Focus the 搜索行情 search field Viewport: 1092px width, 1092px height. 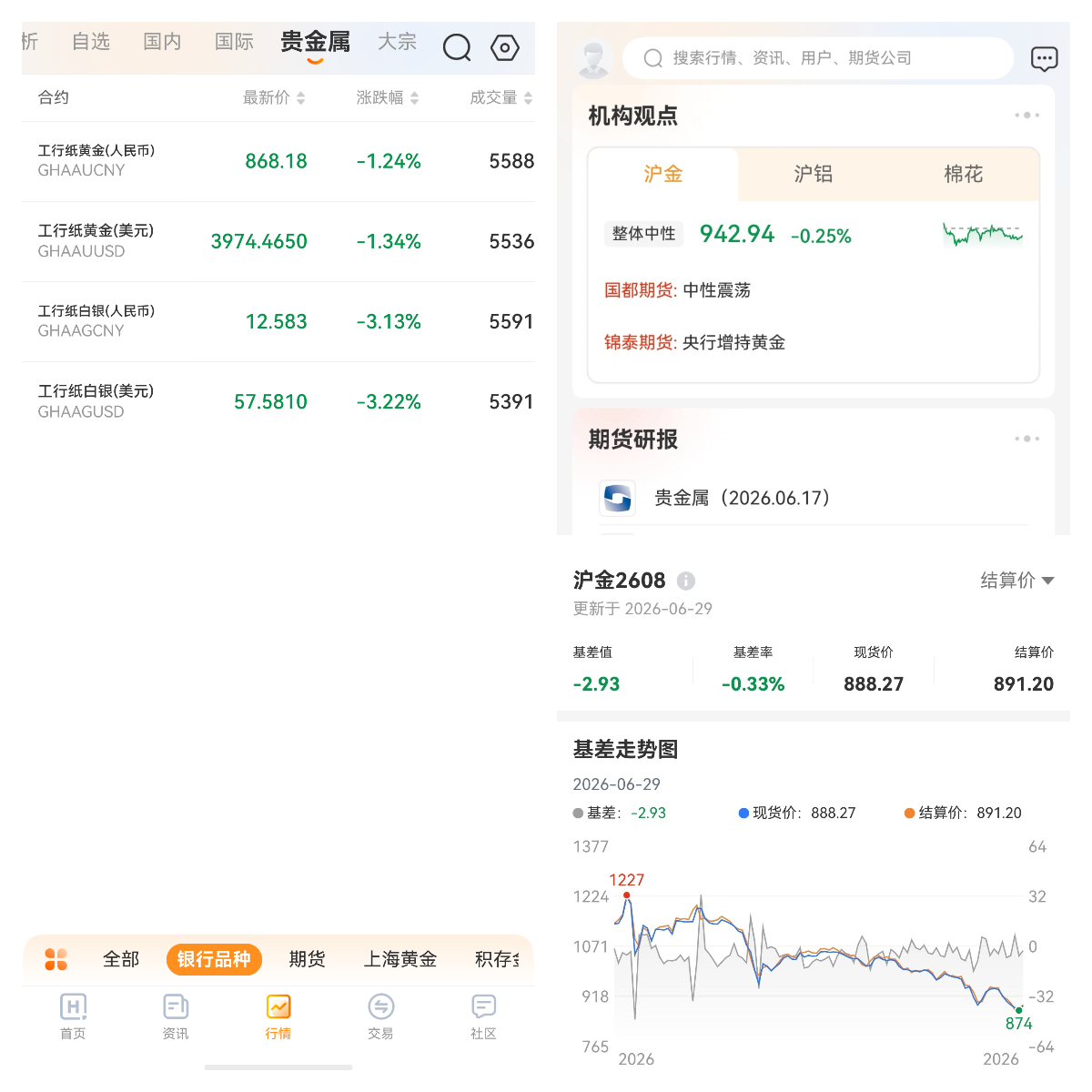click(817, 58)
